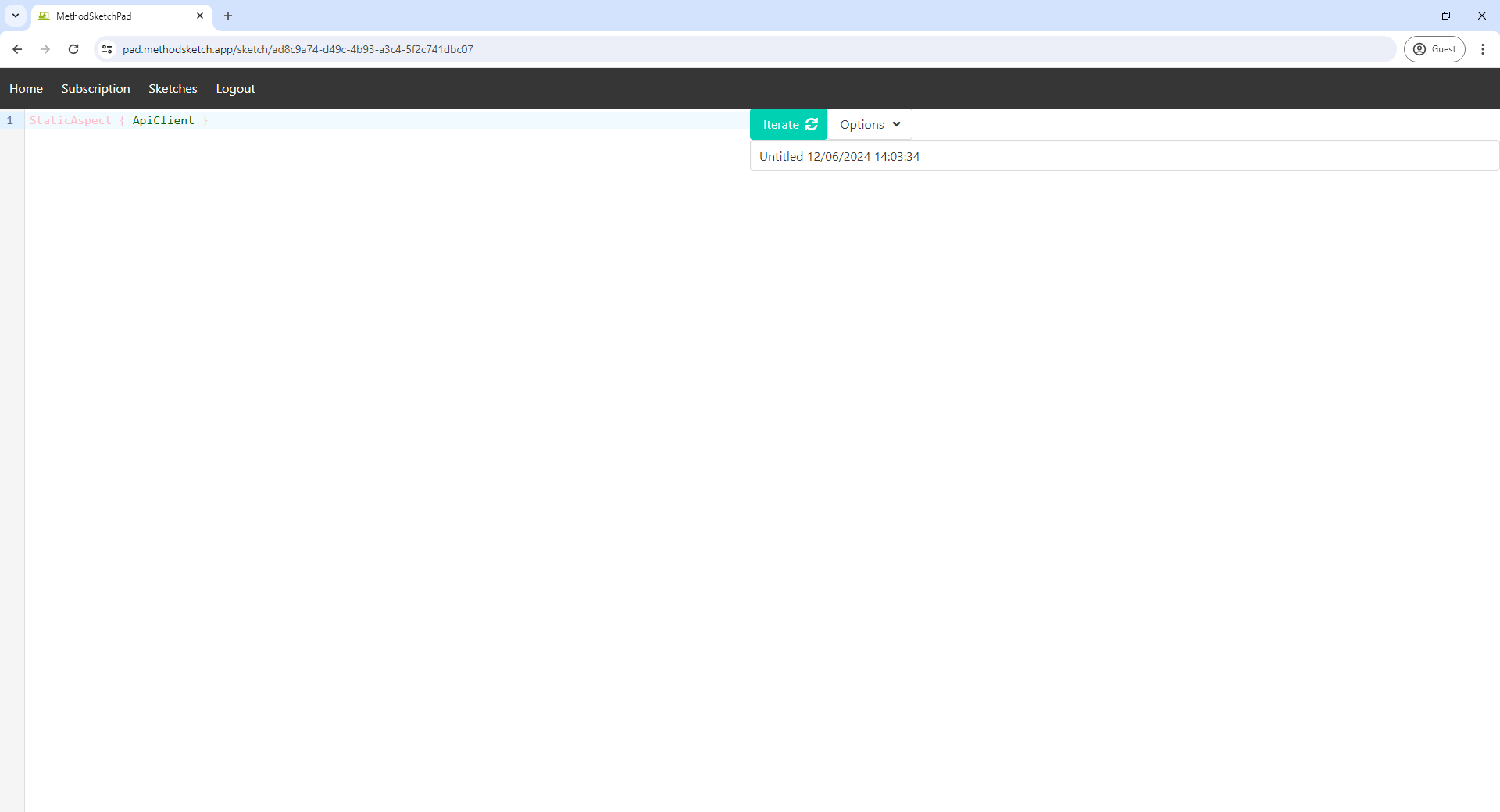1500x812 pixels.
Task: Open a new browser tab
Action: (x=228, y=16)
